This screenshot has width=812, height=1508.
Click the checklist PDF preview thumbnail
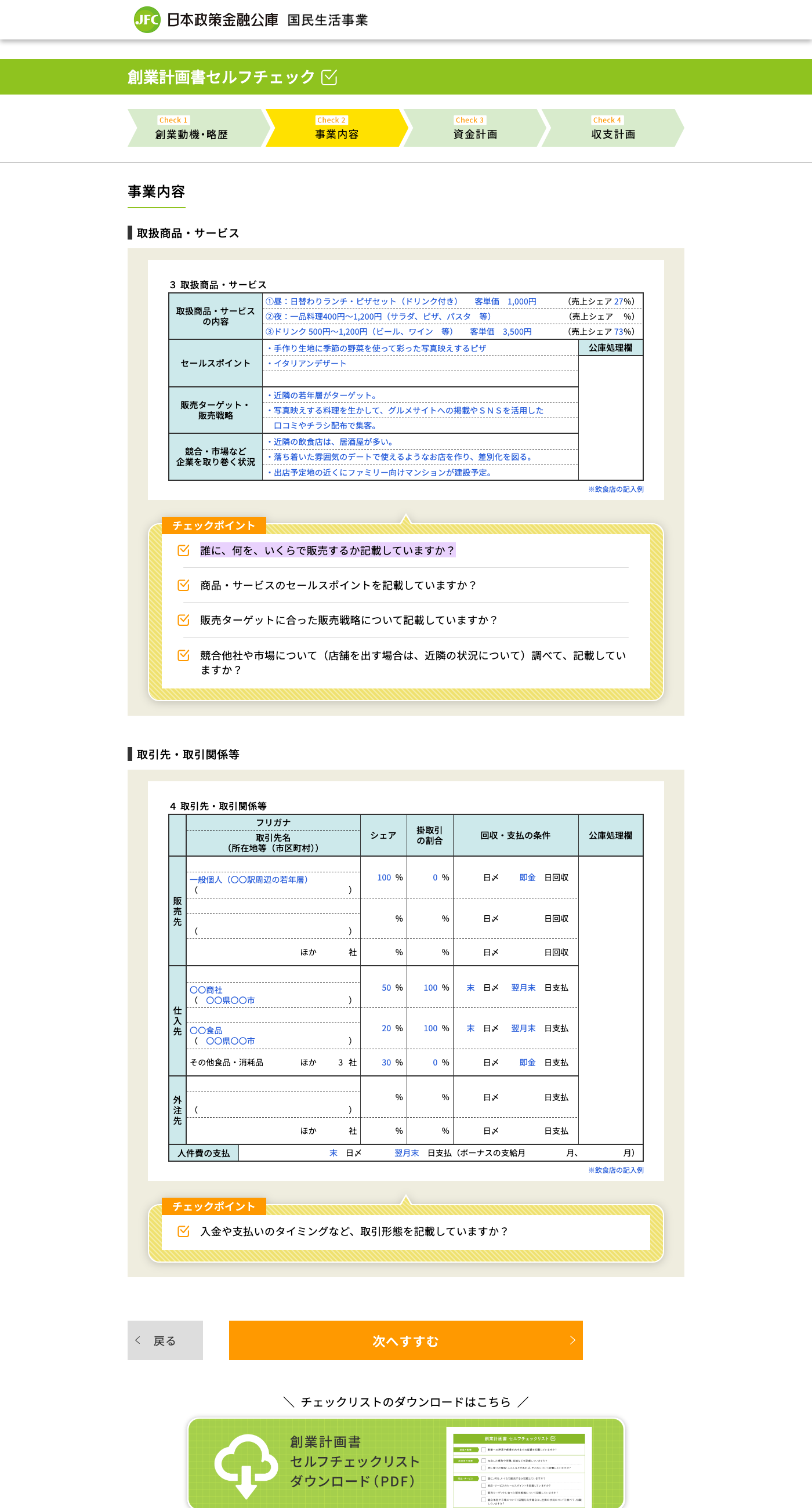click(x=519, y=1467)
